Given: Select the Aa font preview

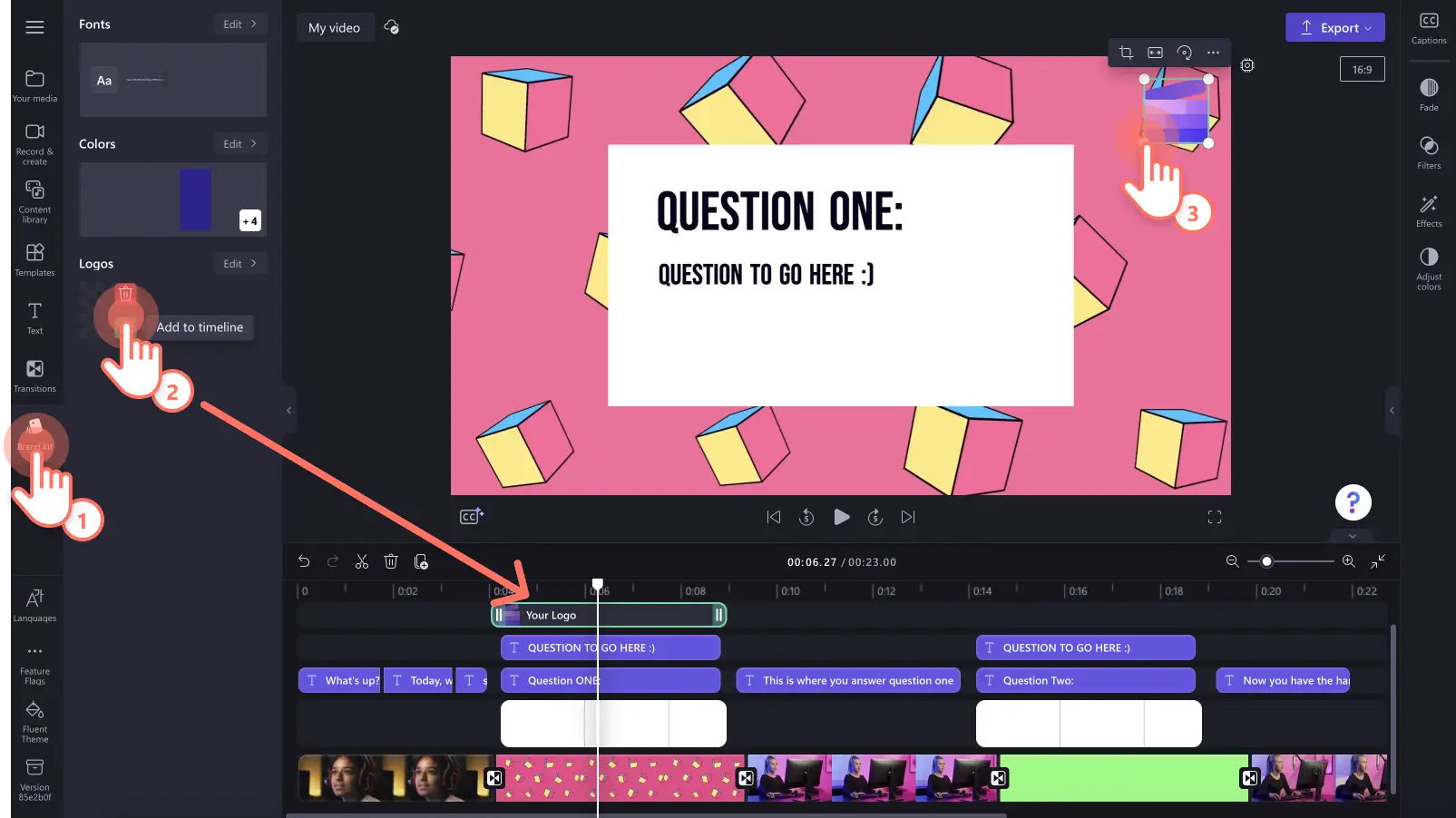Looking at the screenshot, I should coord(104,81).
